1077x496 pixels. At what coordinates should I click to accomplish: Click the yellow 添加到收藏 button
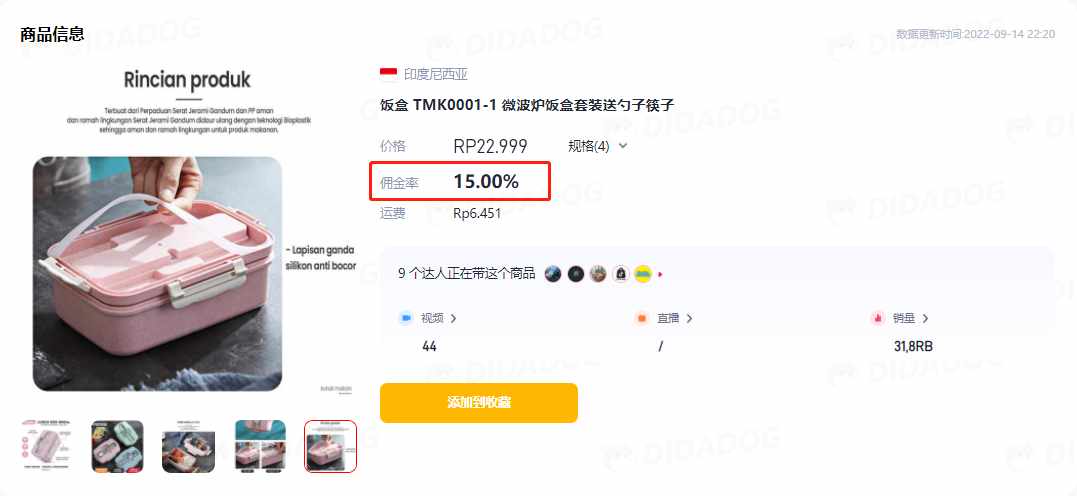click(479, 403)
